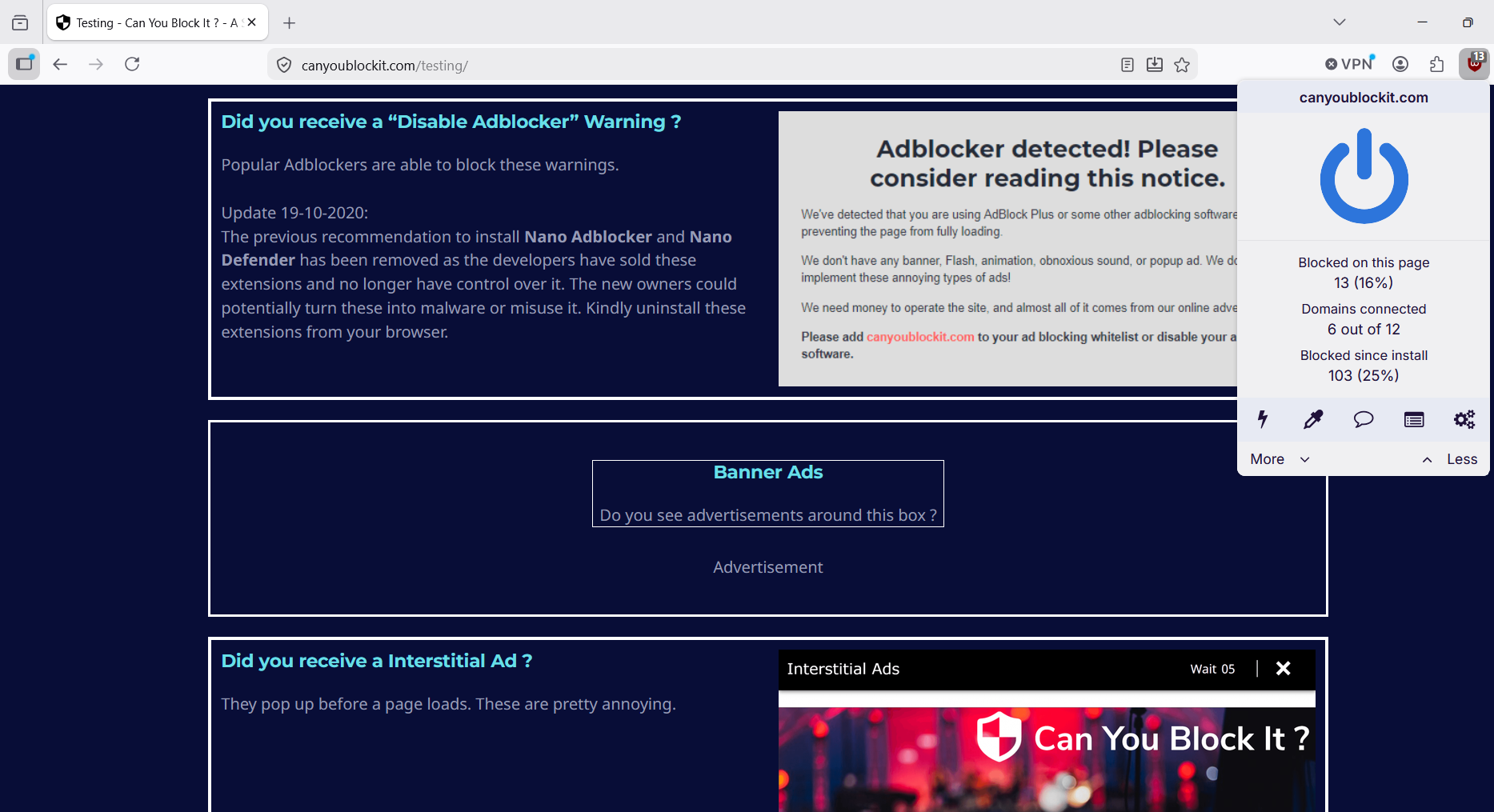The image size is (1494, 812).
Task: Enter element zapper mode lightning icon
Action: [x=1263, y=419]
